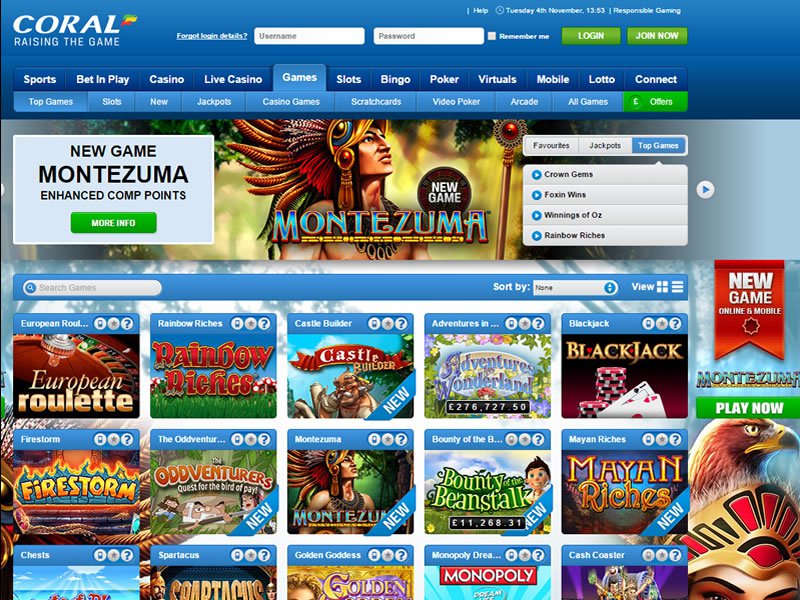Click the green LOGIN button
800x600 pixels.
click(x=591, y=36)
